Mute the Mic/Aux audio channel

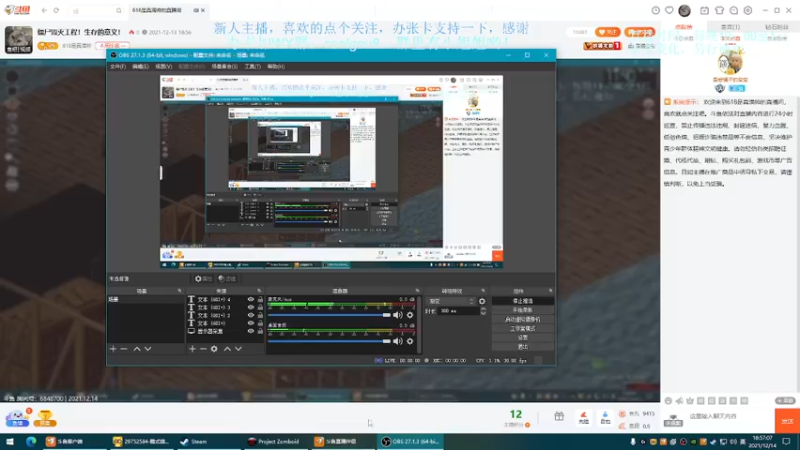pyautogui.click(x=398, y=315)
